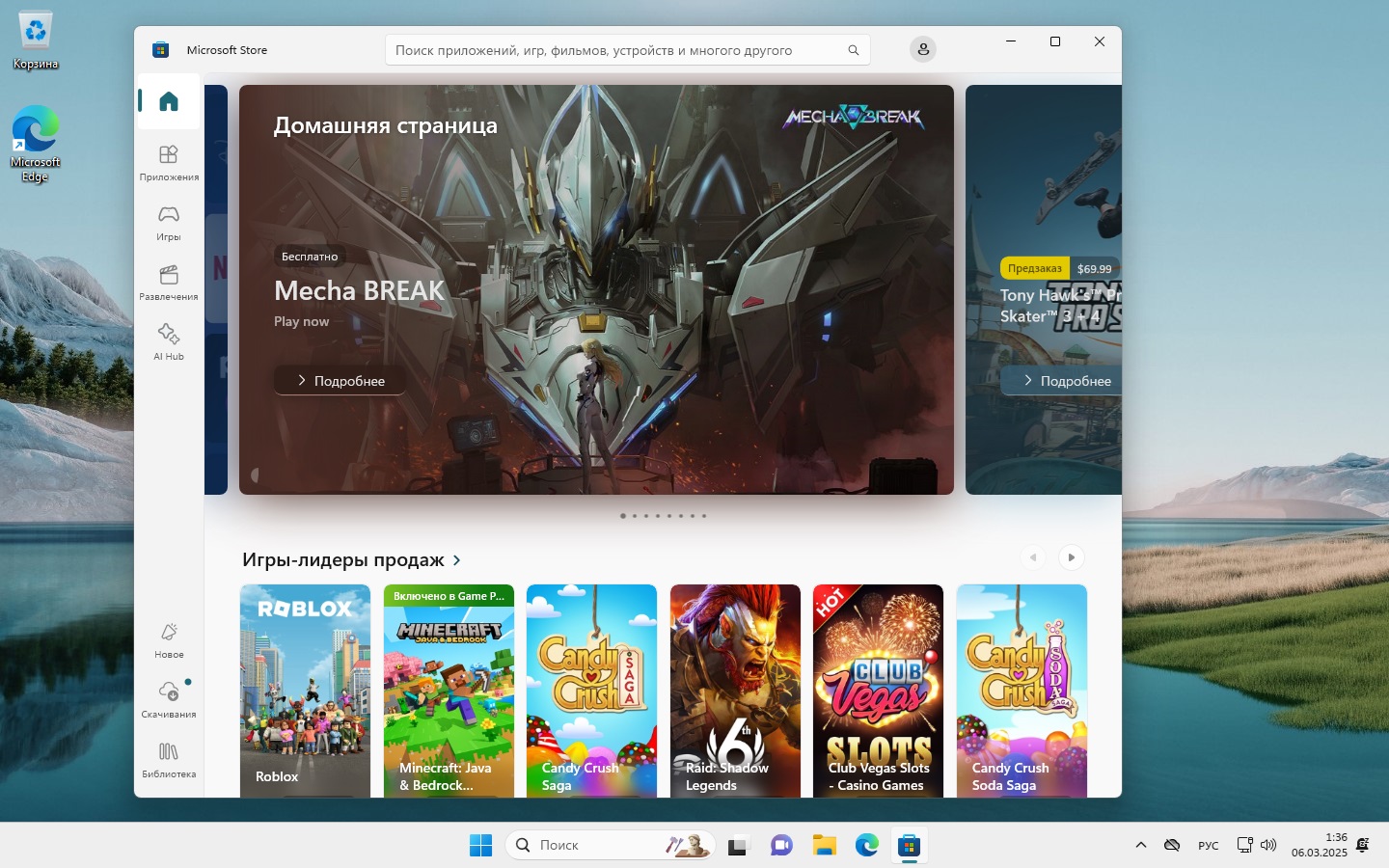Click the $69.99 price label
This screenshot has width=1389, height=868.
pyautogui.click(x=1094, y=269)
